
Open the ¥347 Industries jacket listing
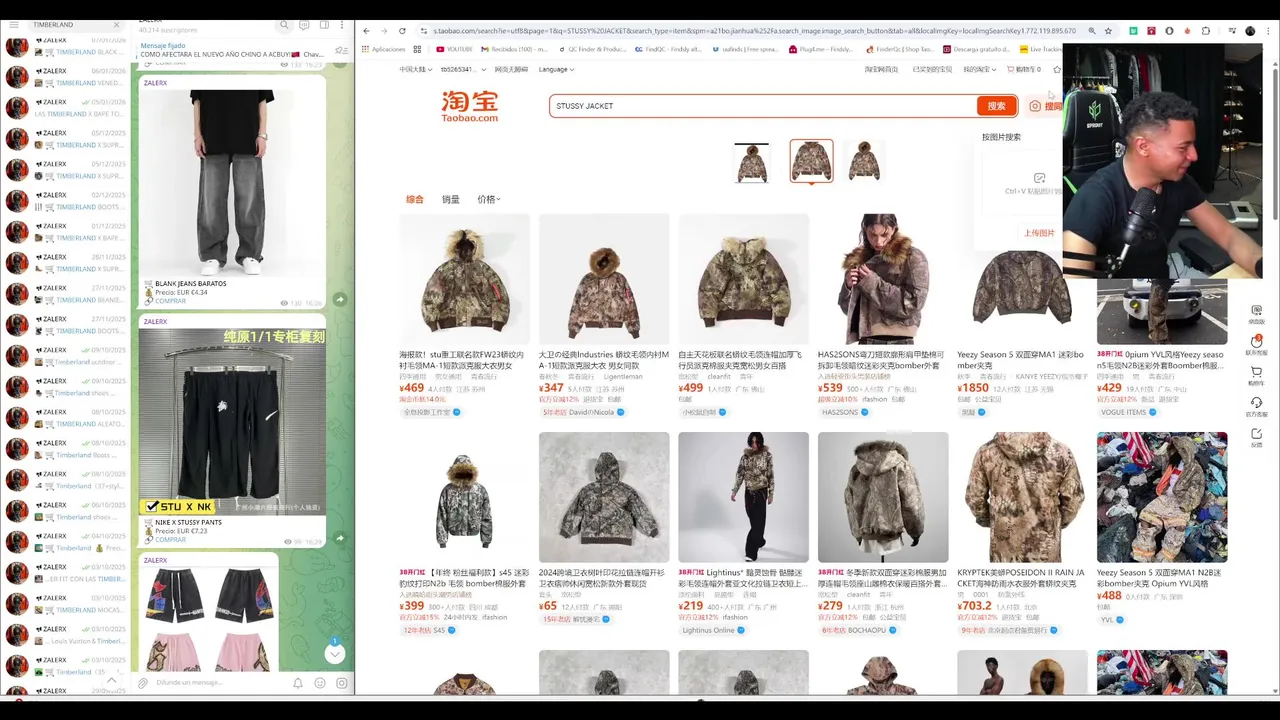pyautogui.click(x=604, y=315)
